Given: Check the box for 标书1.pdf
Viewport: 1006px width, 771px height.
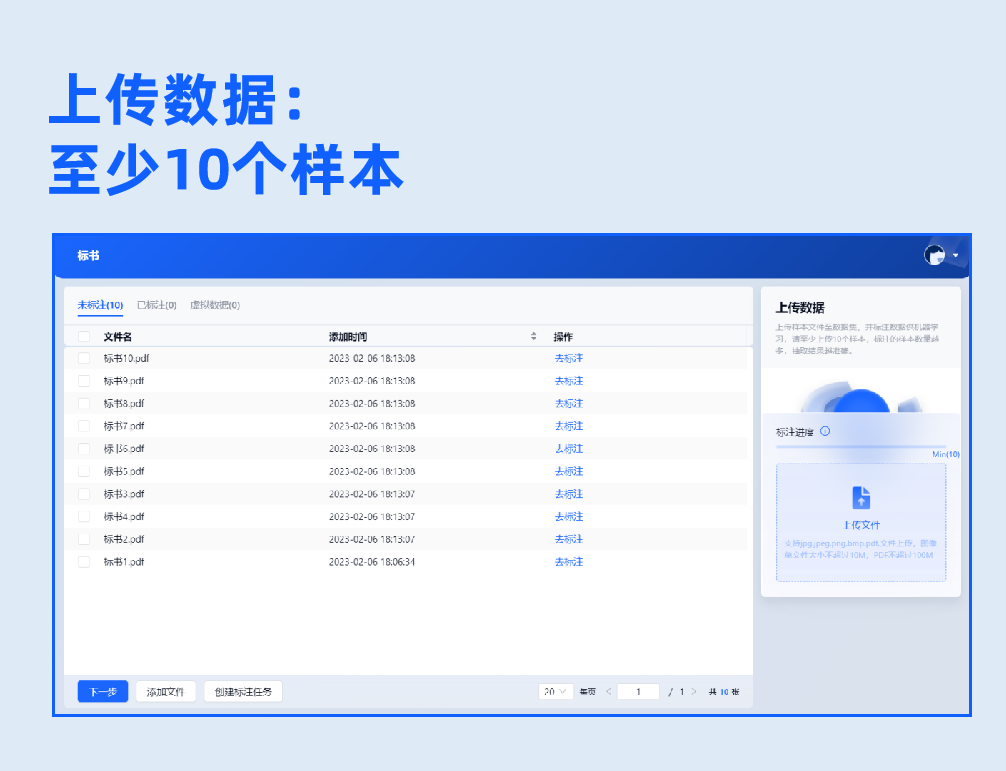Looking at the screenshot, I should tap(84, 561).
